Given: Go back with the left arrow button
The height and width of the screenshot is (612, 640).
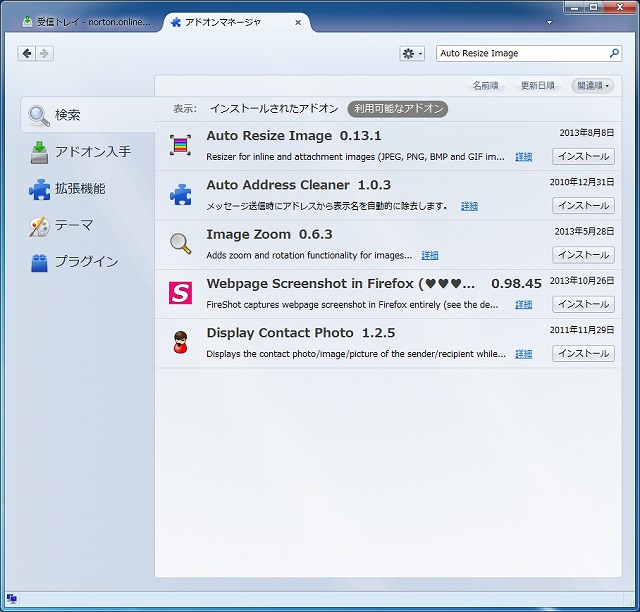Looking at the screenshot, I should [x=27, y=53].
